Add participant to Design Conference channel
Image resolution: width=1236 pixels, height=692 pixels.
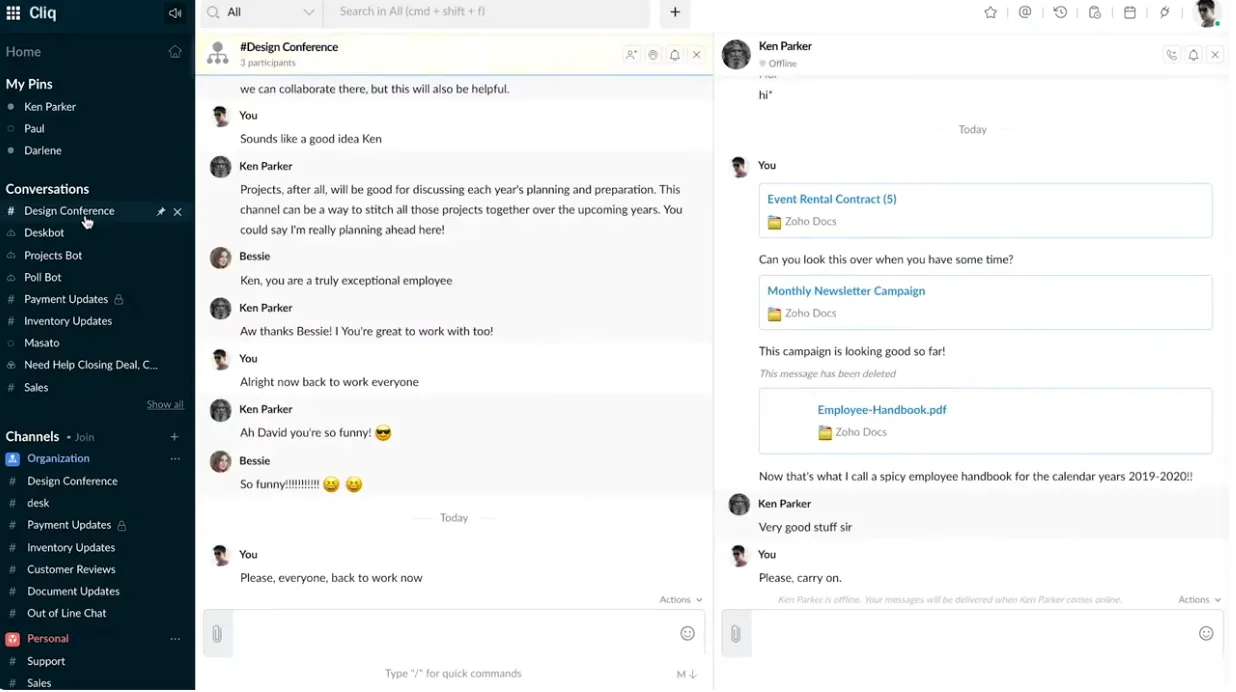click(631, 55)
